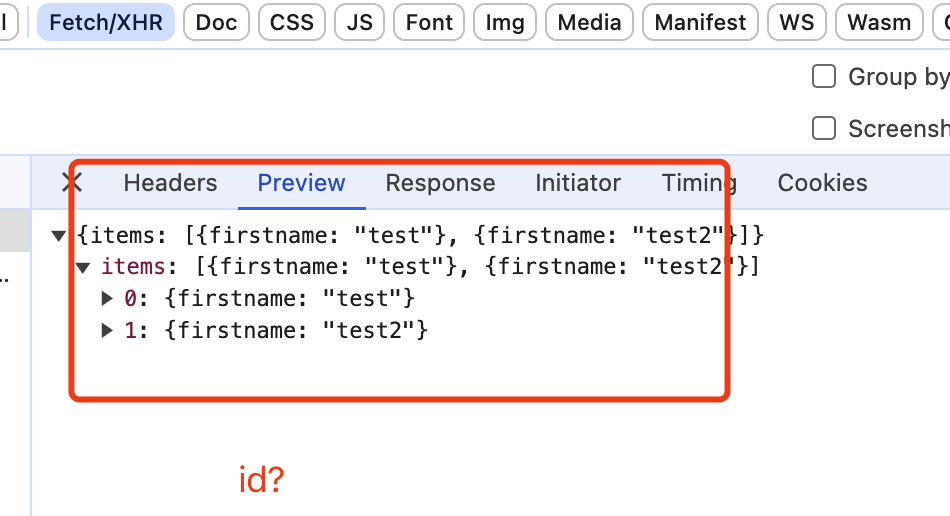Filter requests by WS type
This screenshot has height=516, width=950.
coord(797,22)
